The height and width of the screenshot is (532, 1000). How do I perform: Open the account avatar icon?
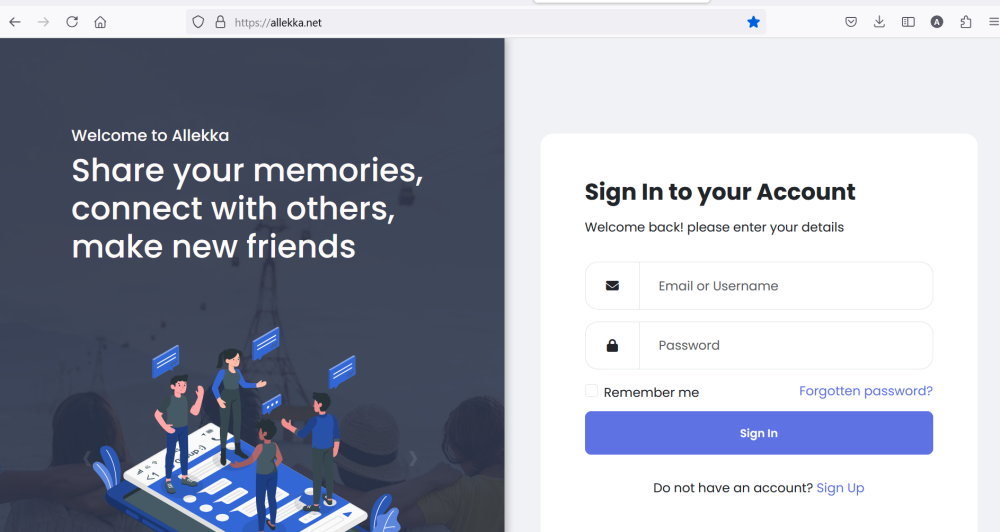coord(937,22)
